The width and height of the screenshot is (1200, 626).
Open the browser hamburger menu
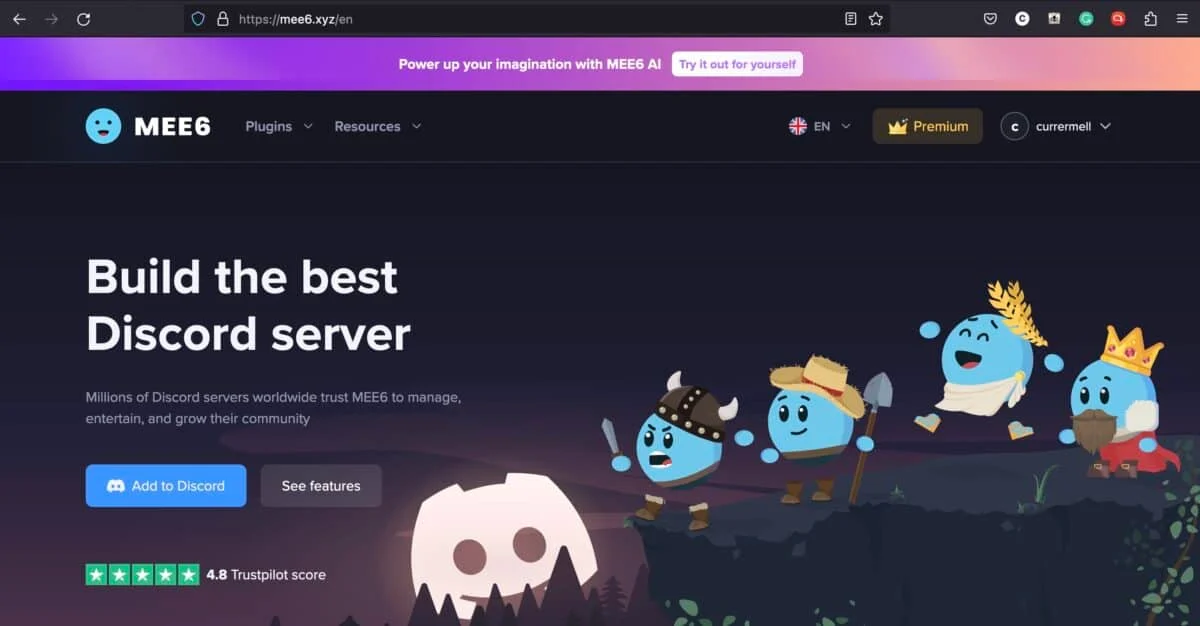click(1182, 18)
